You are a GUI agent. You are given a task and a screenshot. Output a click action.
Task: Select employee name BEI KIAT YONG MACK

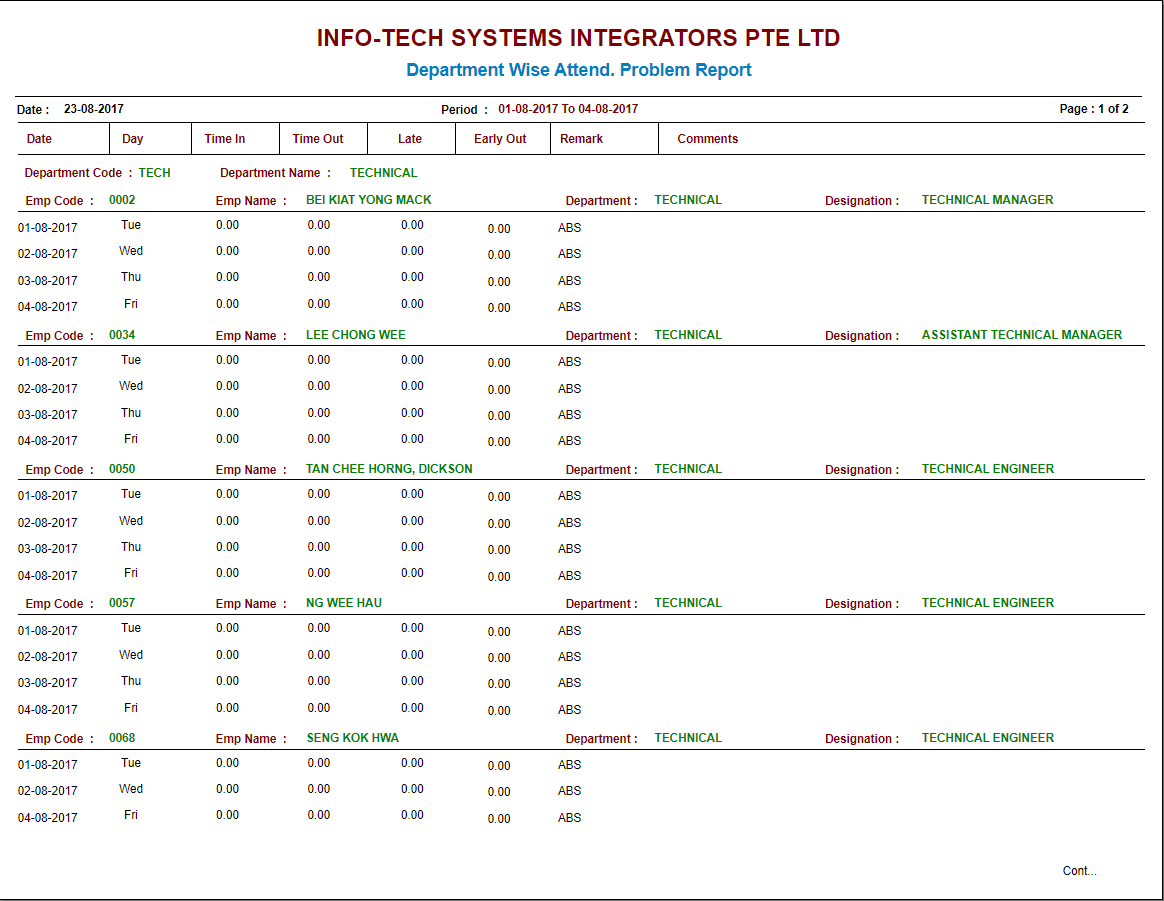(x=369, y=200)
